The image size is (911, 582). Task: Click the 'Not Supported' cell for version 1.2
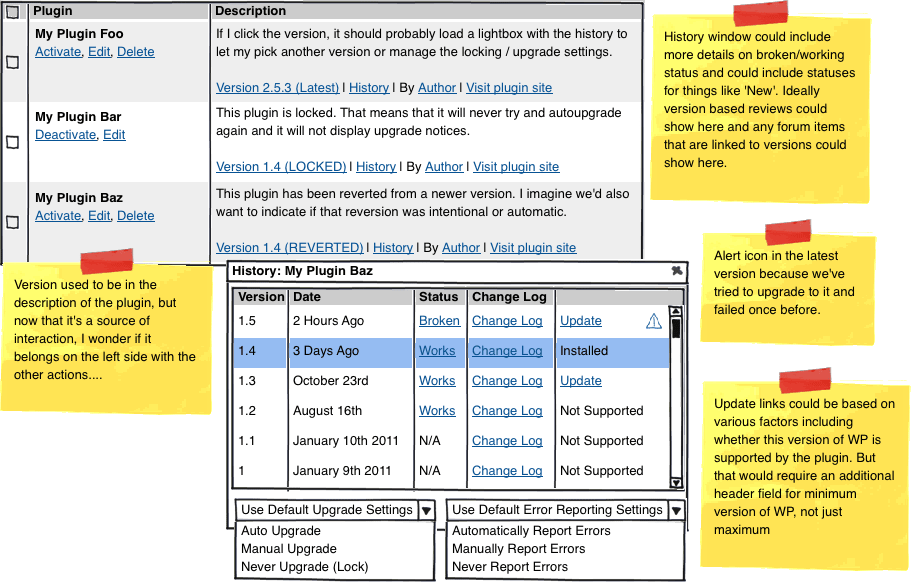coord(602,411)
